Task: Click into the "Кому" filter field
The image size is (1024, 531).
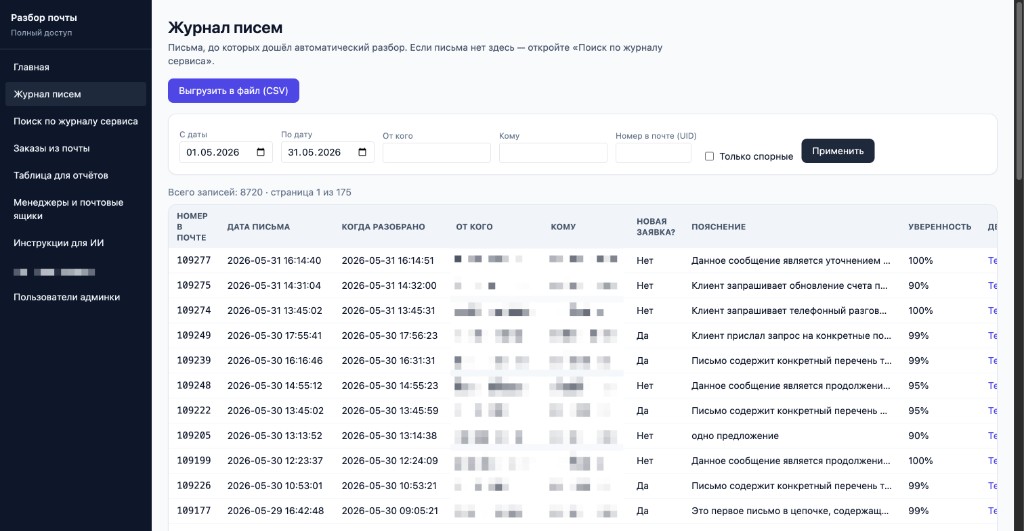Action: coord(553,153)
